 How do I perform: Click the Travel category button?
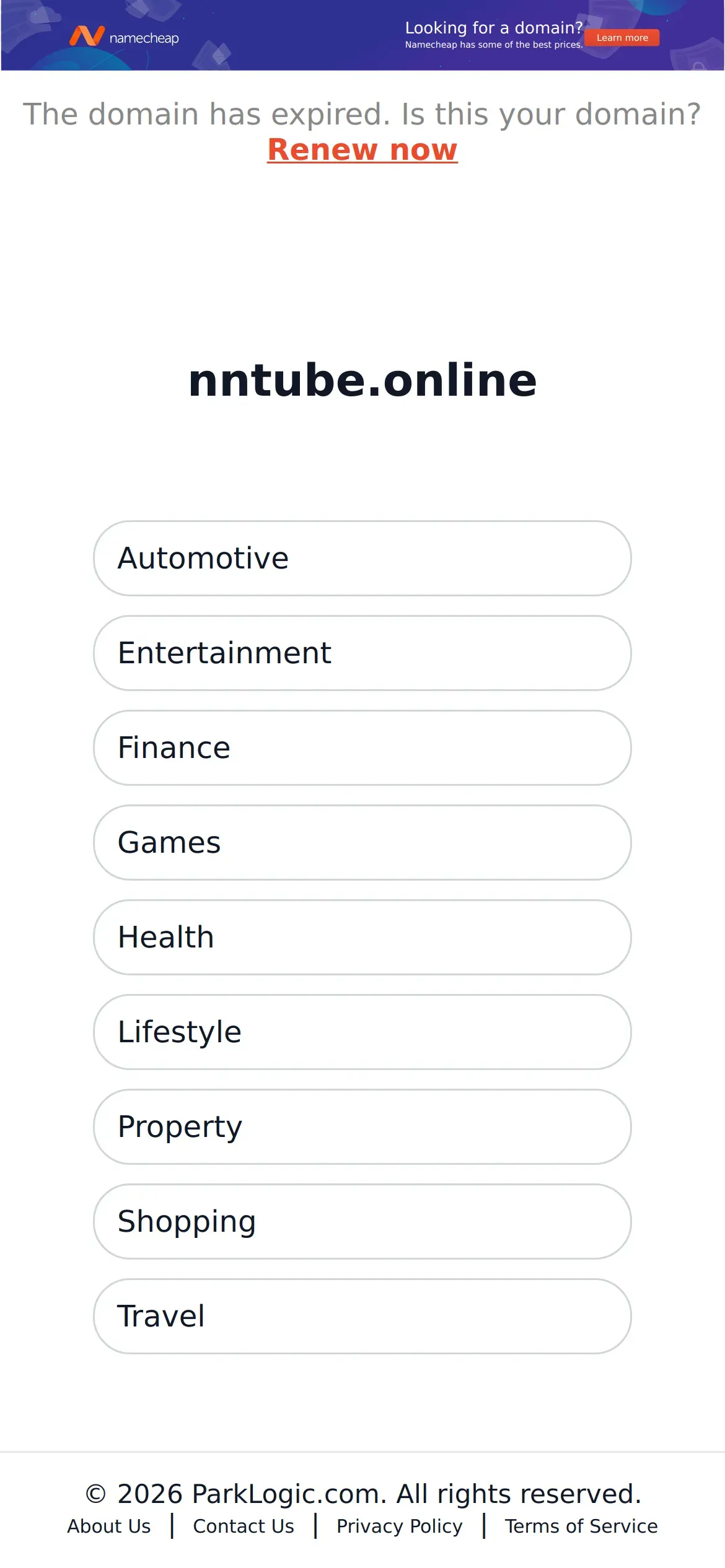click(x=362, y=1316)
